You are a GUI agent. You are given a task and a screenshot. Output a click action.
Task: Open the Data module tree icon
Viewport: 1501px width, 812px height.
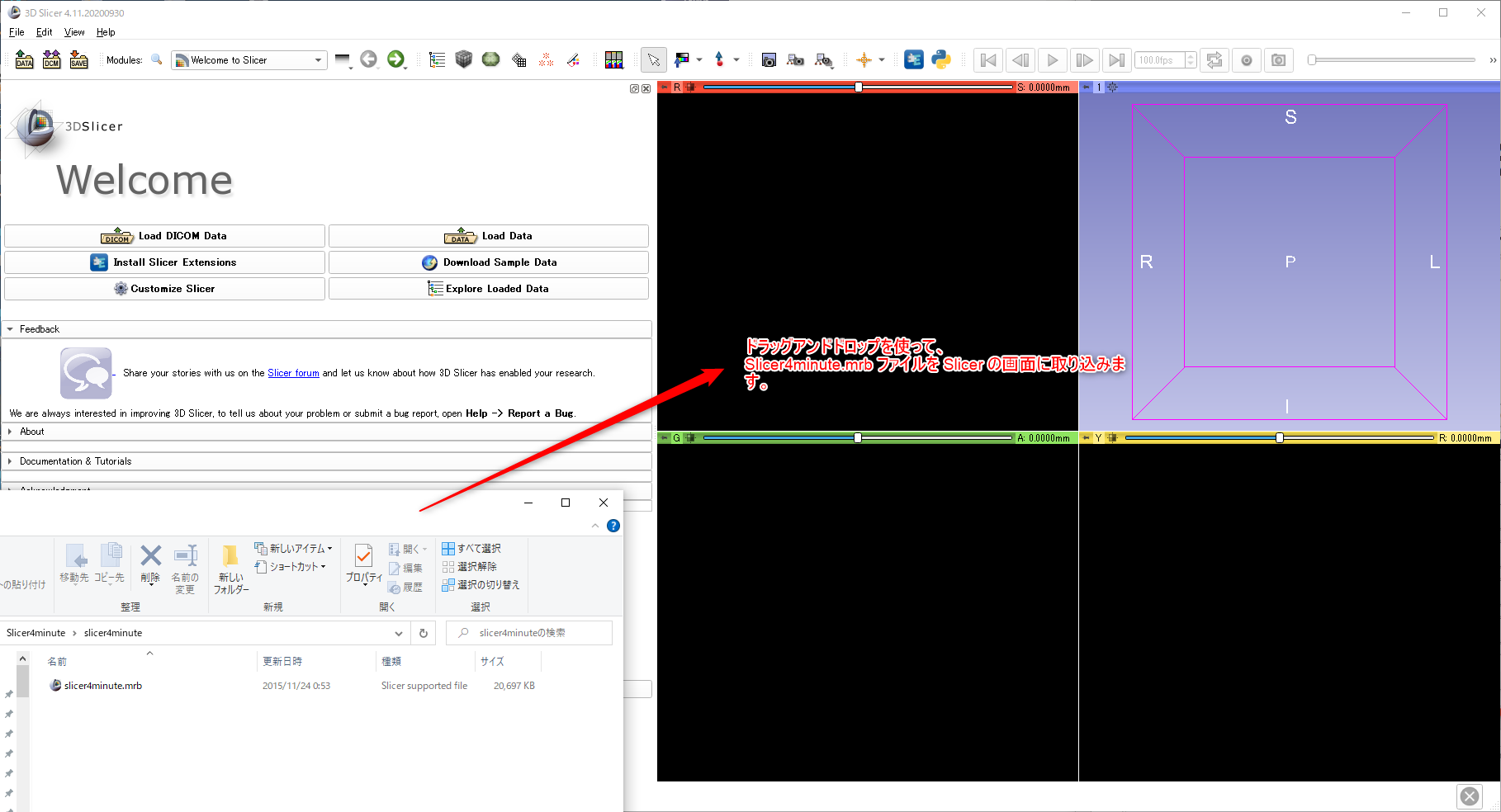click(x=438, y=59)
